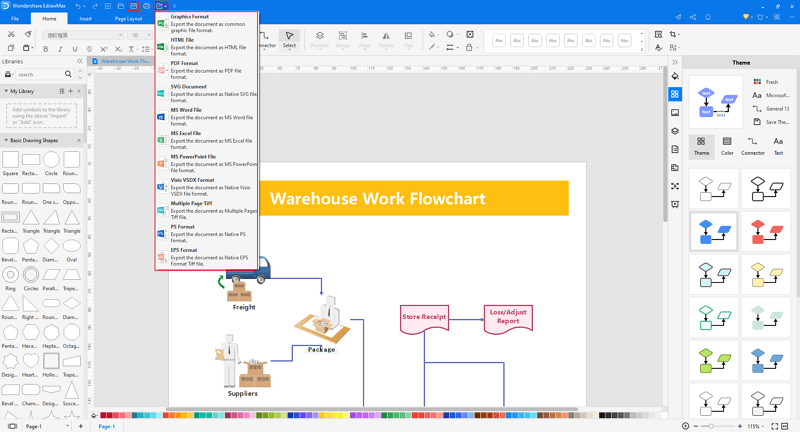Choose Visio VSDX Format option
Screen dimensions: 800x432
[207, 187]
